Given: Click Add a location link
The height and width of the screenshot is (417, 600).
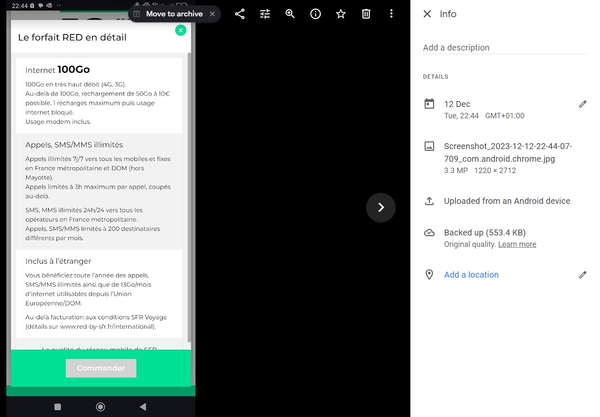Looking at the screenshot, I should (471, 275).
